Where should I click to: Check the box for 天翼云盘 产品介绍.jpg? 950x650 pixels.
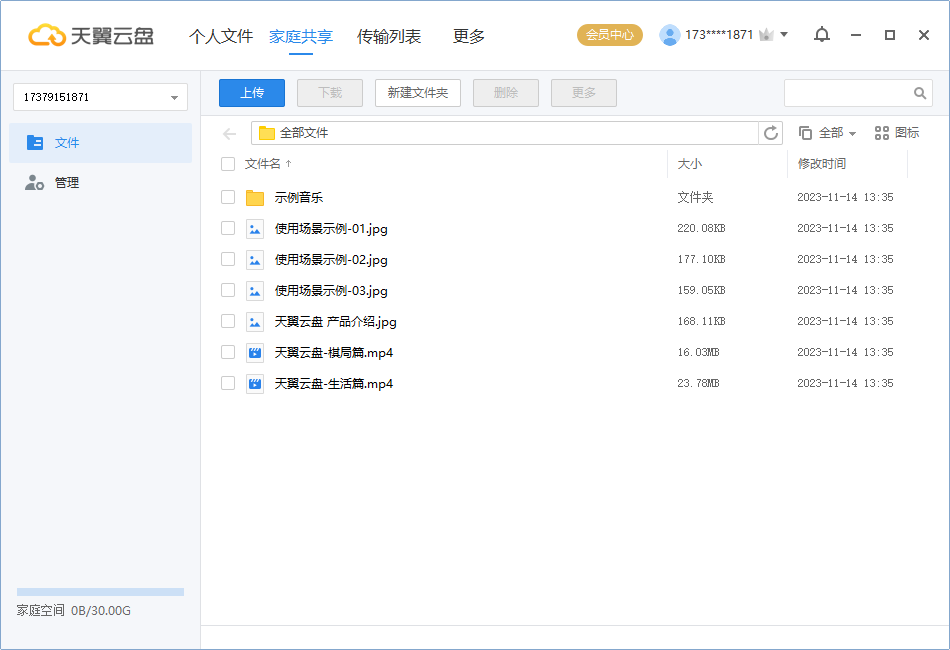point(228,320)
